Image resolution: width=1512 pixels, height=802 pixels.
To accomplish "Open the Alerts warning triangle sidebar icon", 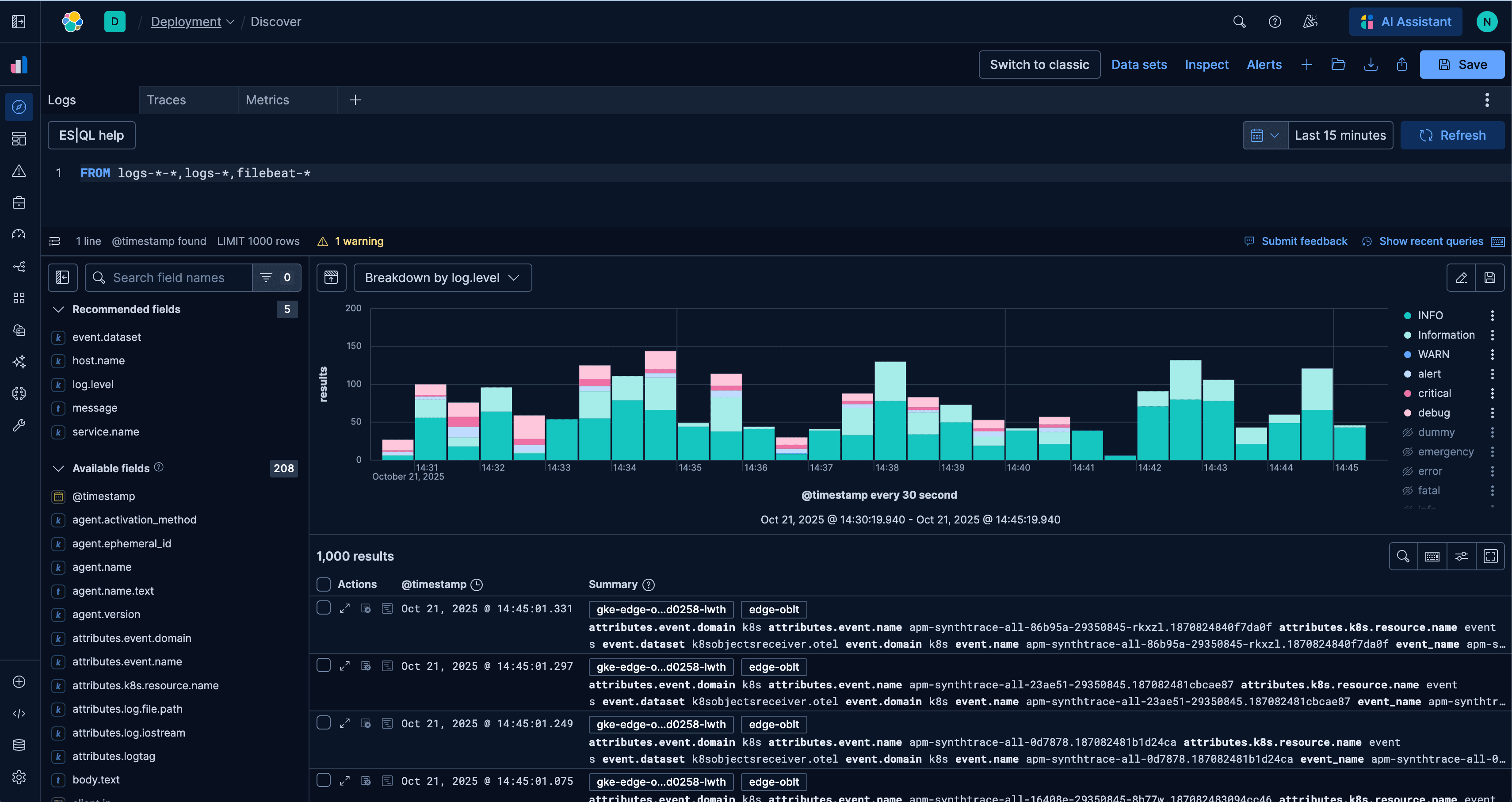I will point(19,172).
